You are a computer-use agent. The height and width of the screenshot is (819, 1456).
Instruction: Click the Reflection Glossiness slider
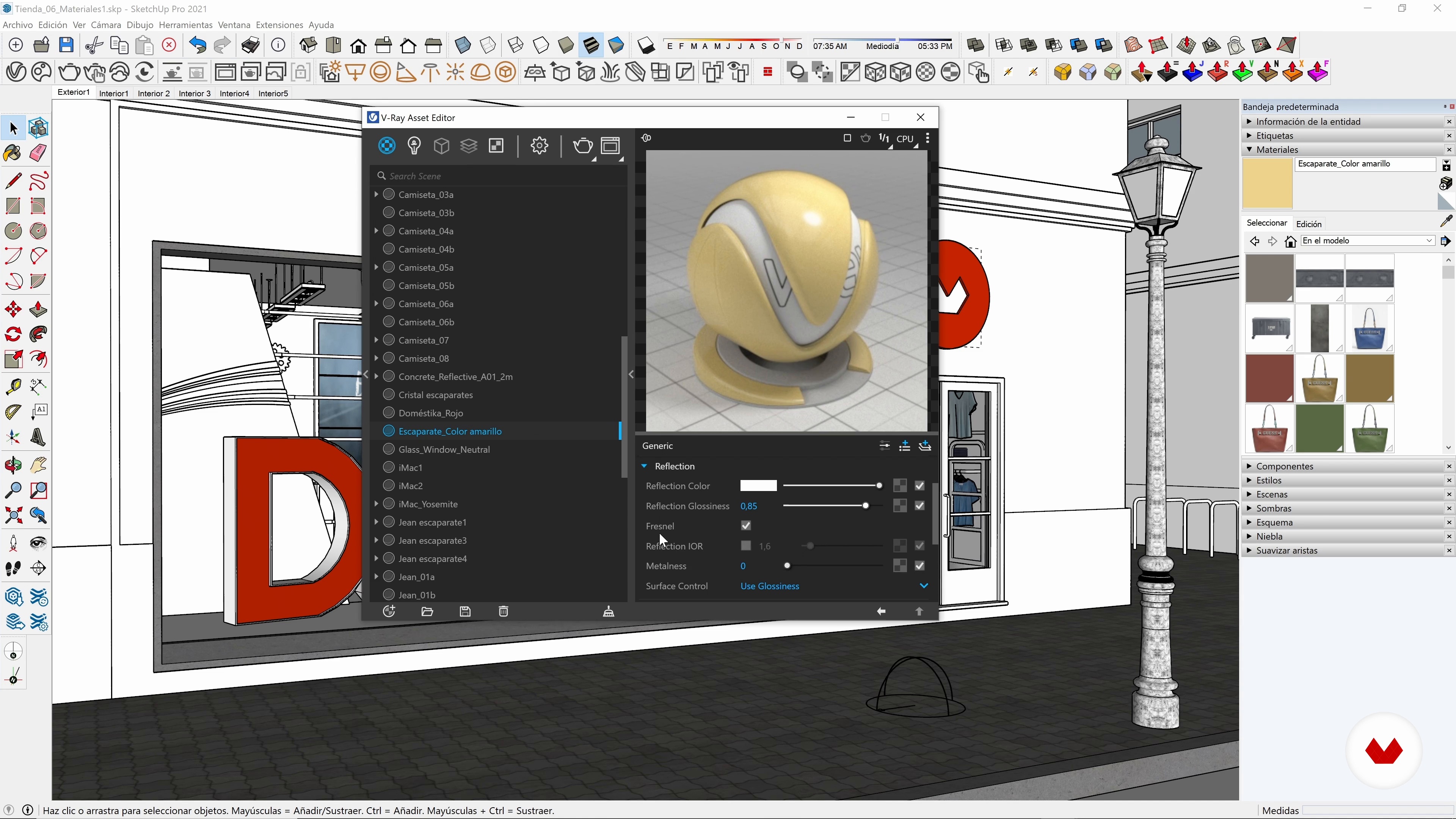(x=833, y=505)
